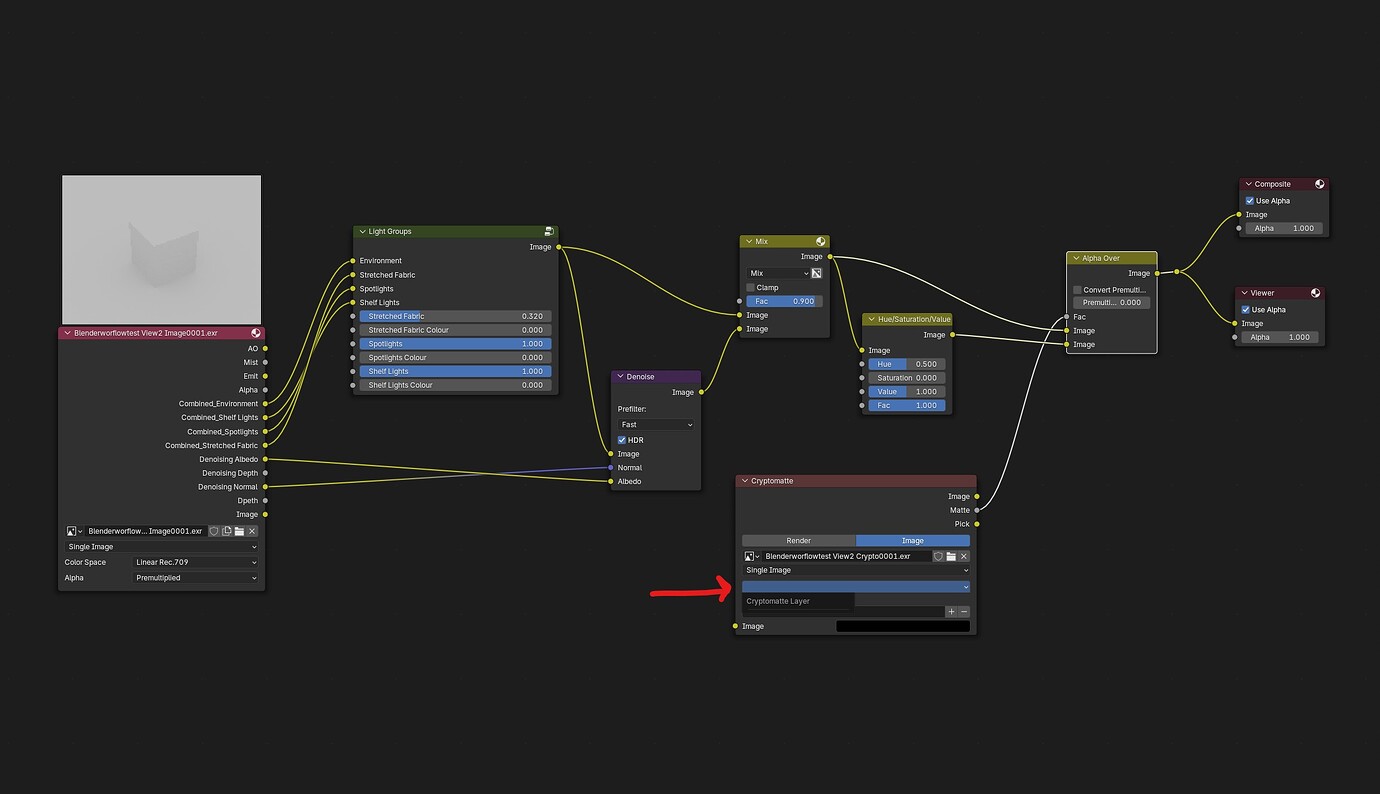The height and width of the screenshot is (794, 1380).
Task: Open the Alpha Premultiplied dropdown
Action: [x=196, y=578]
